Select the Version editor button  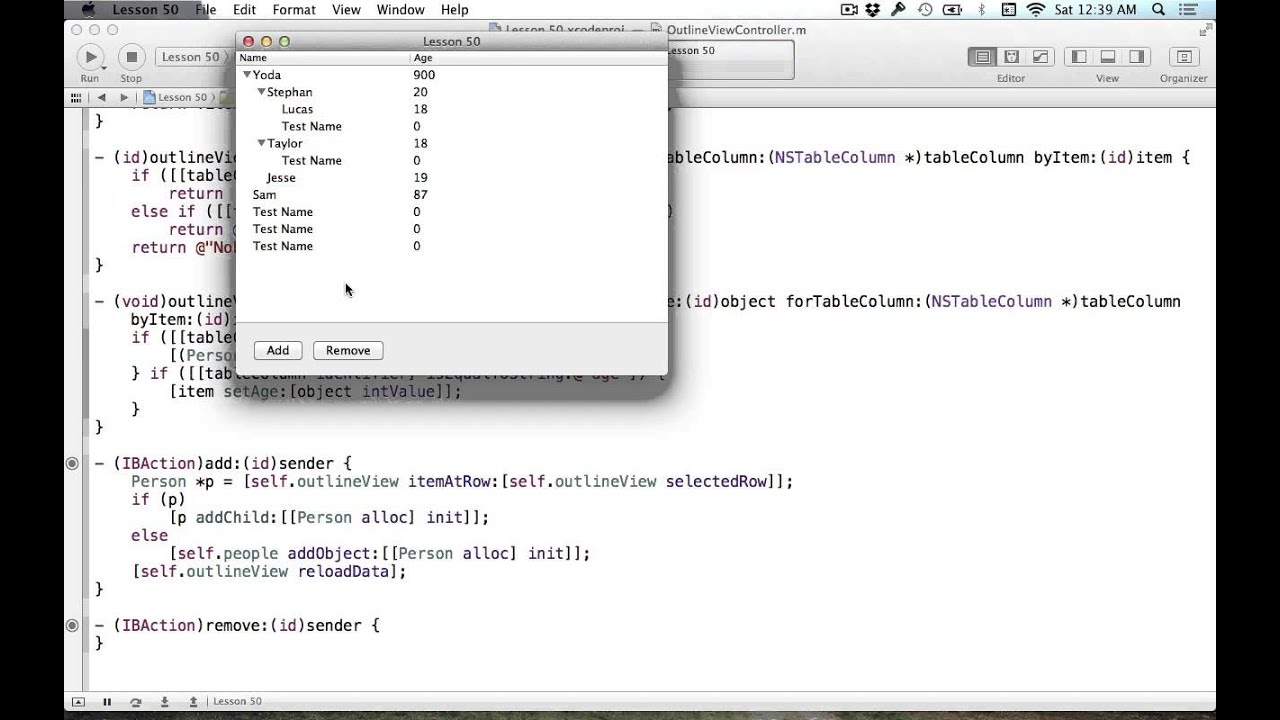[1040, 57]
